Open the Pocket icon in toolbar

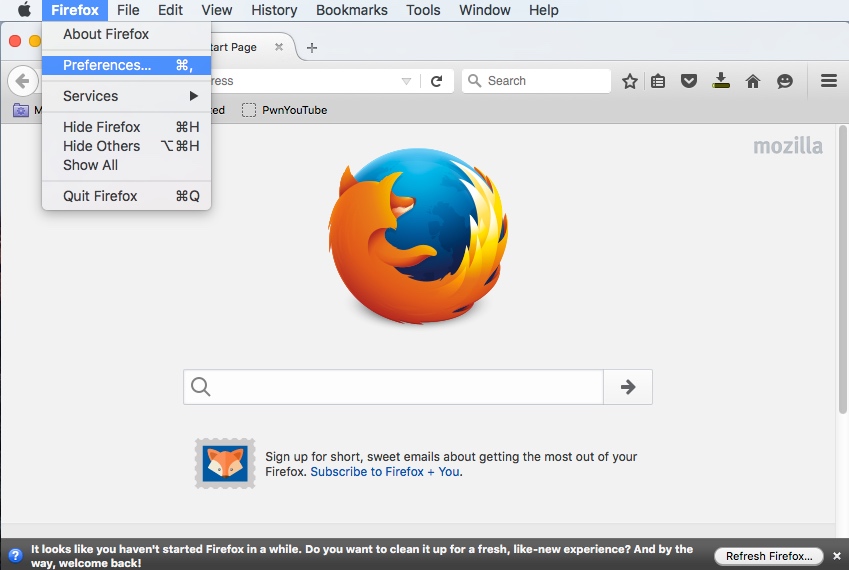689,81
